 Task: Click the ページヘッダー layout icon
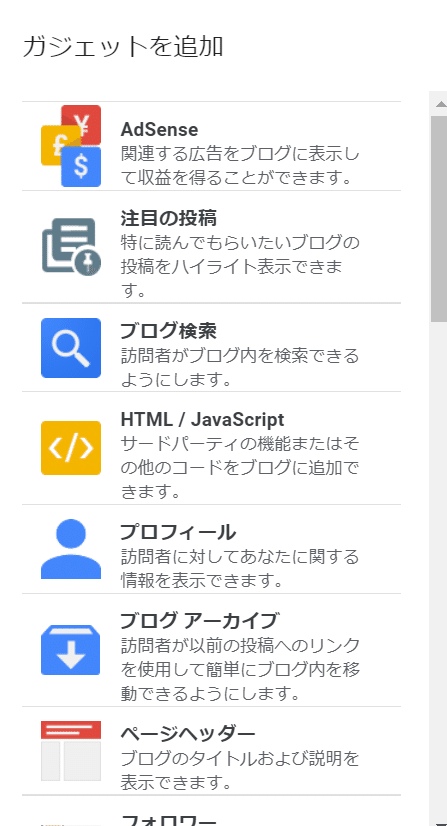(71, 751)
